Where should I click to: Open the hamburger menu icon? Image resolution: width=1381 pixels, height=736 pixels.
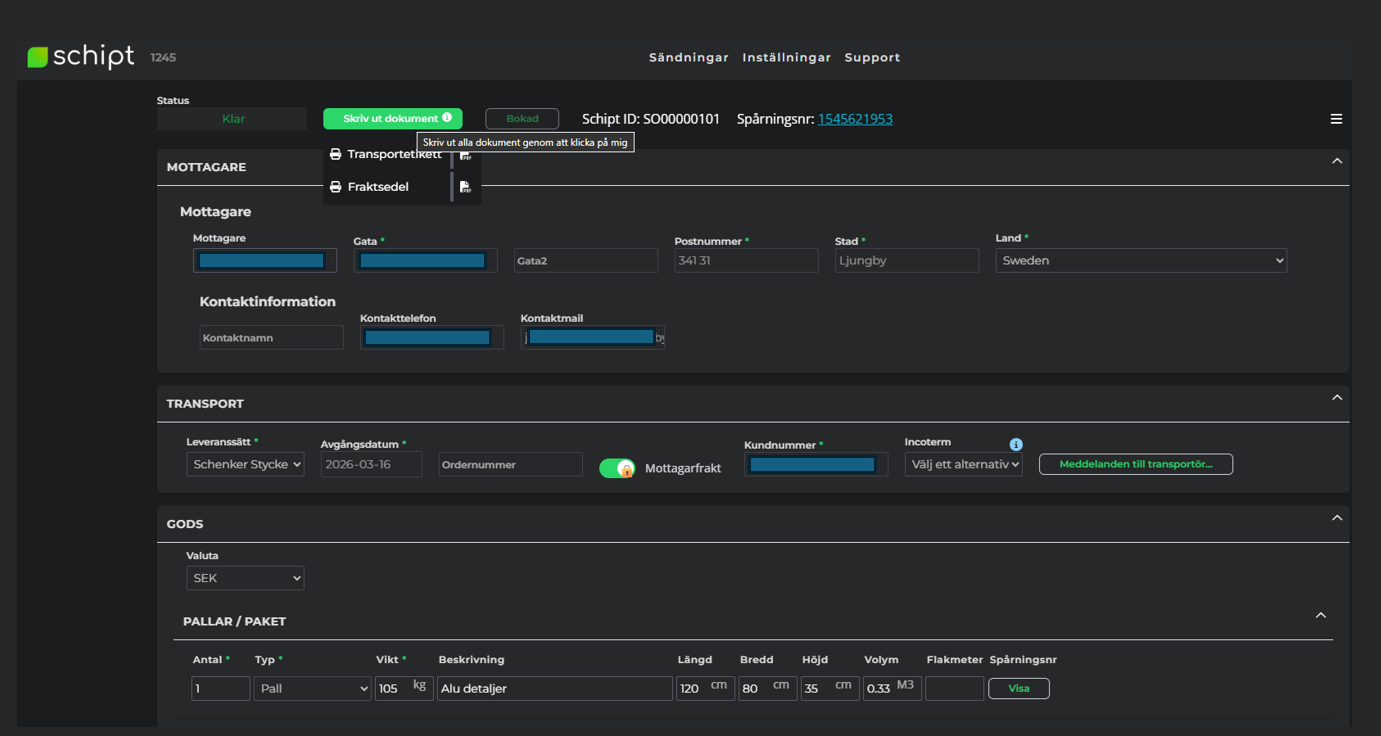pos(1336,119)
